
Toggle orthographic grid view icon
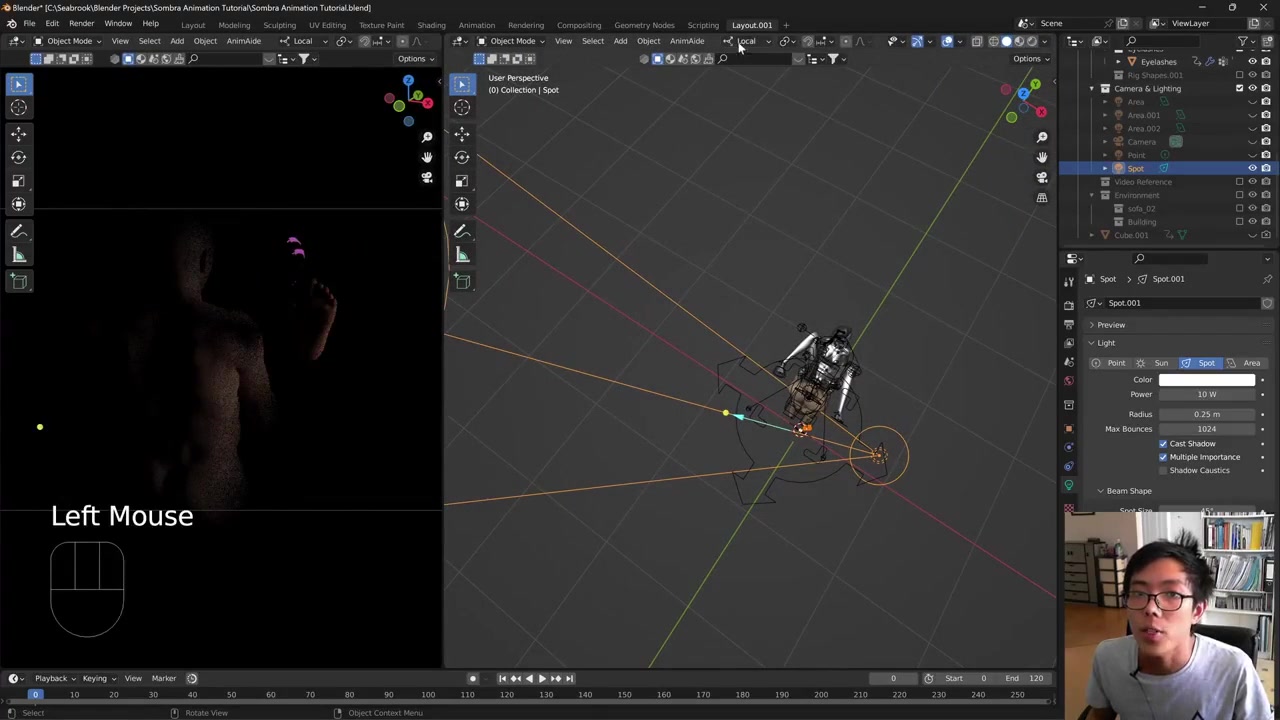1041,198
